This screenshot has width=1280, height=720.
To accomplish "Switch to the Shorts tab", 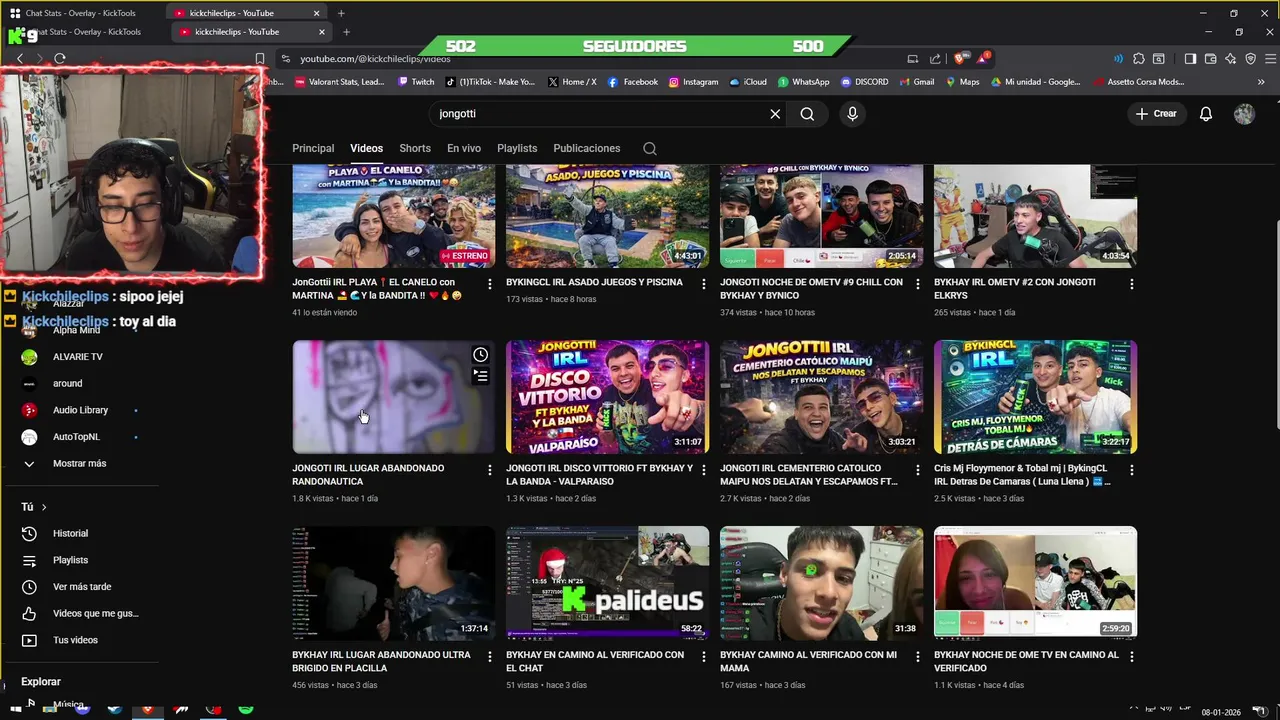I will tap(415, 148).
